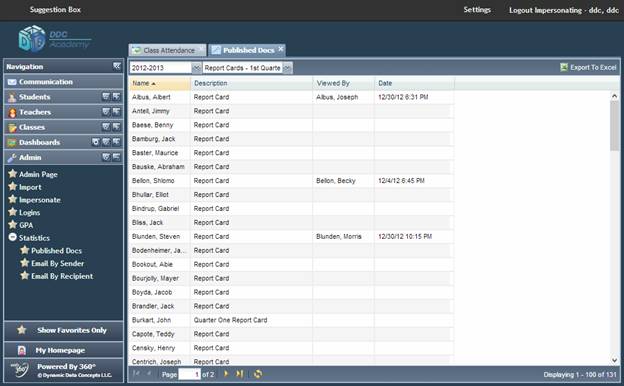Viewport: 624px width, 386px height.
Task: Click the Classes folder icon
Action: pos(12,127)
